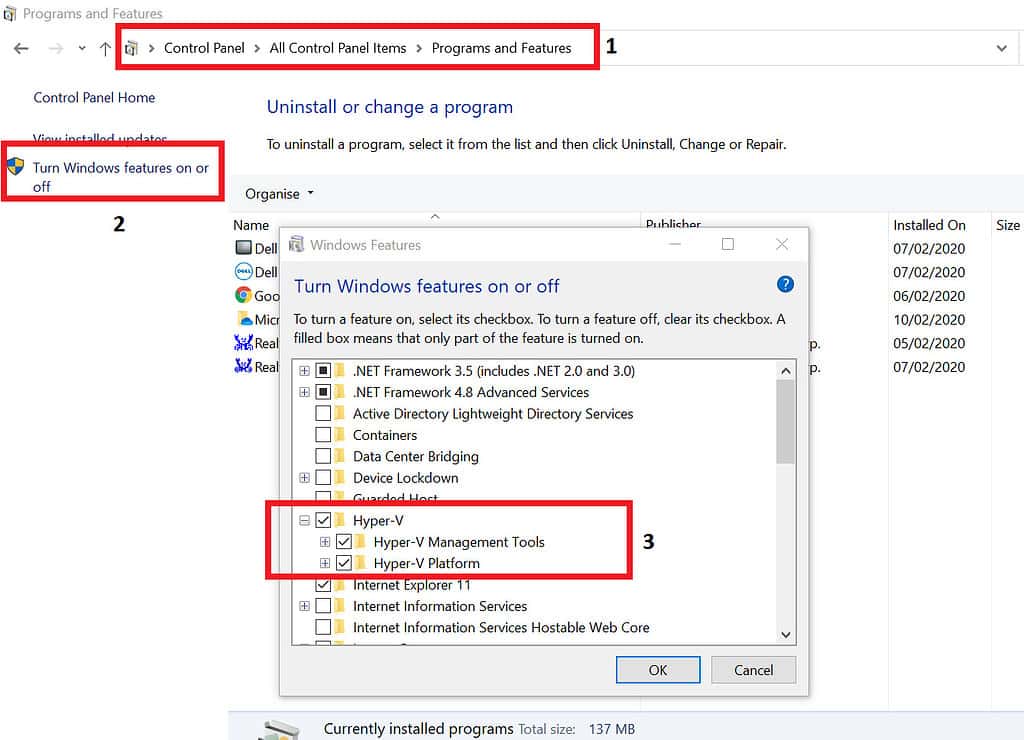Toggle .NET Framework 4.8 Advanced Services checkbox

pyautogui.click(x=323, y=393)
